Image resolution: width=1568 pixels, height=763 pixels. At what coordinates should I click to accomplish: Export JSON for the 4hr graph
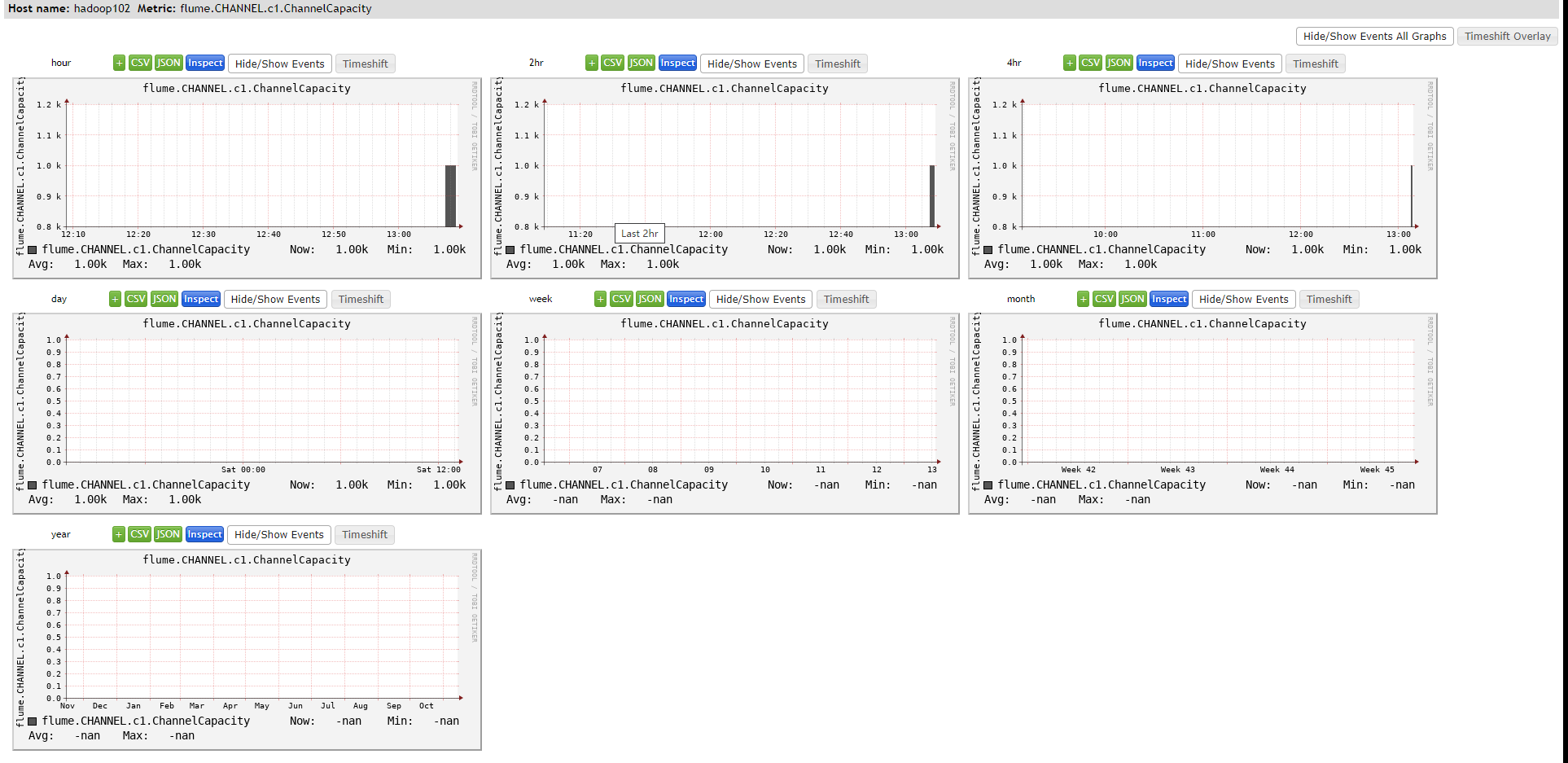(x=1119, y=63)
